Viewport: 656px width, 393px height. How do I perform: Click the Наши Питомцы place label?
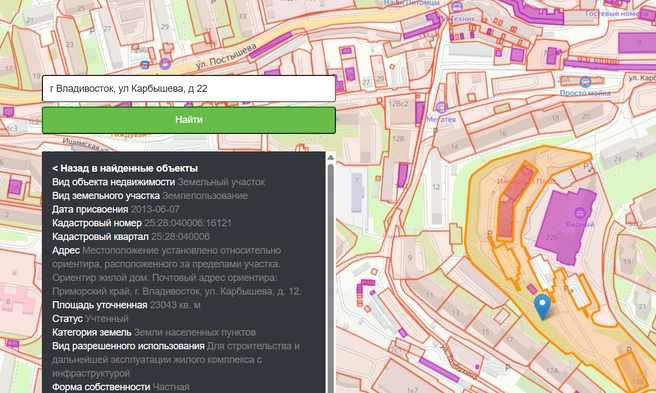point(412,3)
